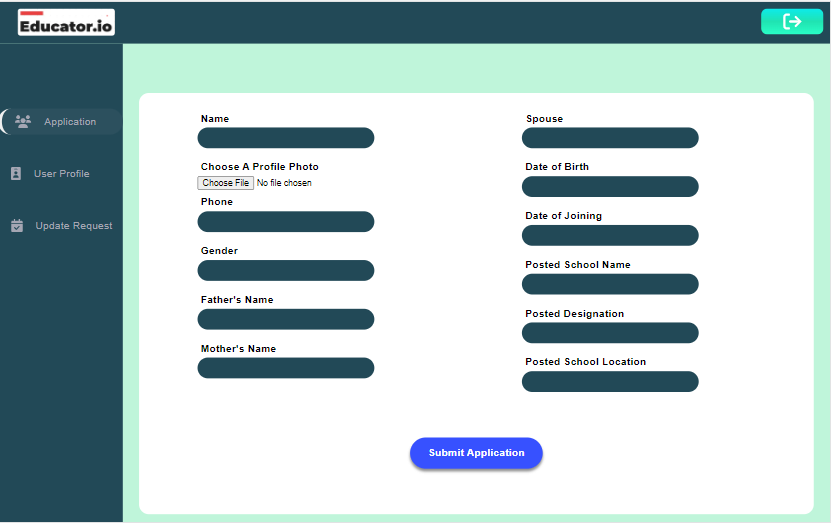Click the 'Date of Birth' label
Screen dimensions: 831x523
pos(557,166)
